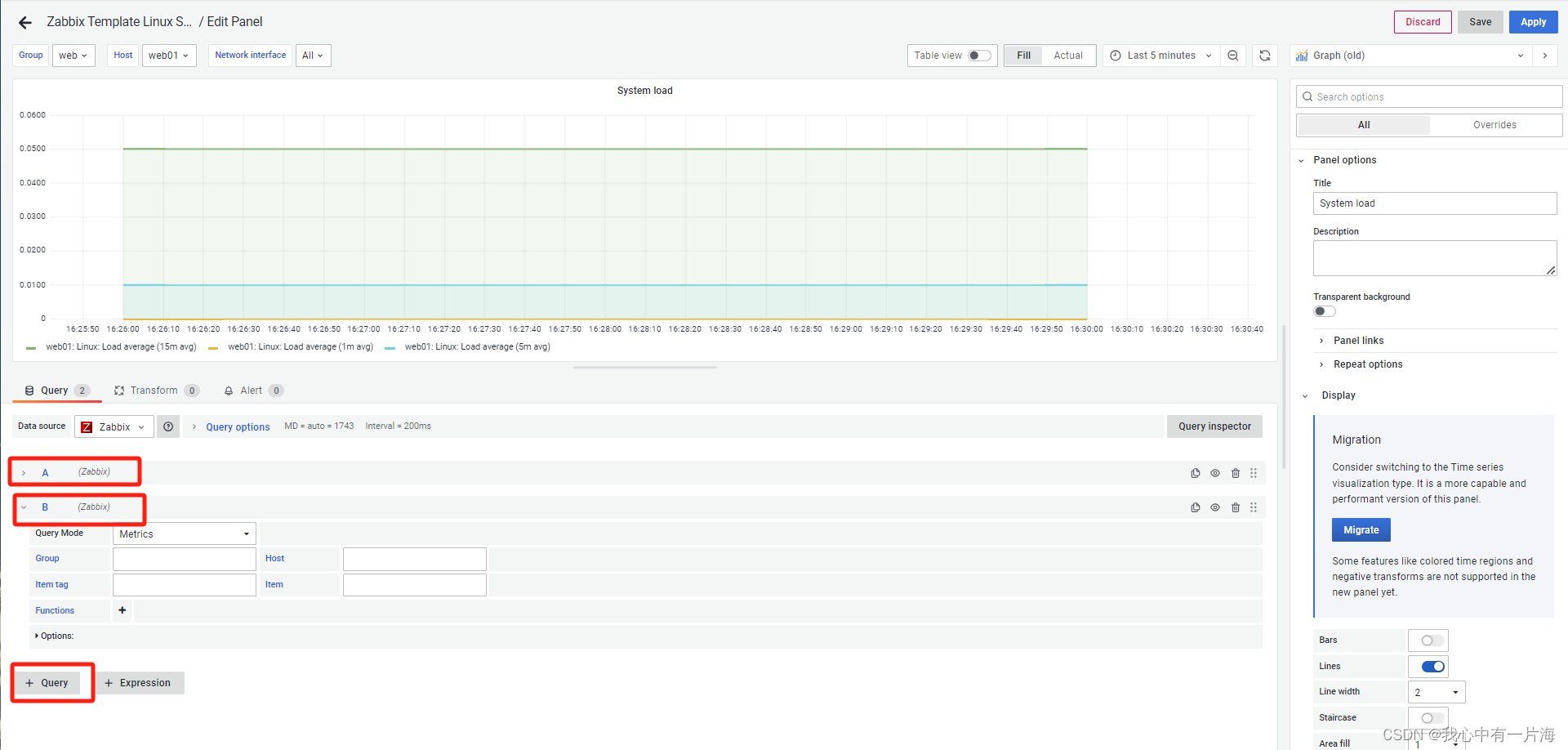Click the Discard button

tap(1423, 22)
